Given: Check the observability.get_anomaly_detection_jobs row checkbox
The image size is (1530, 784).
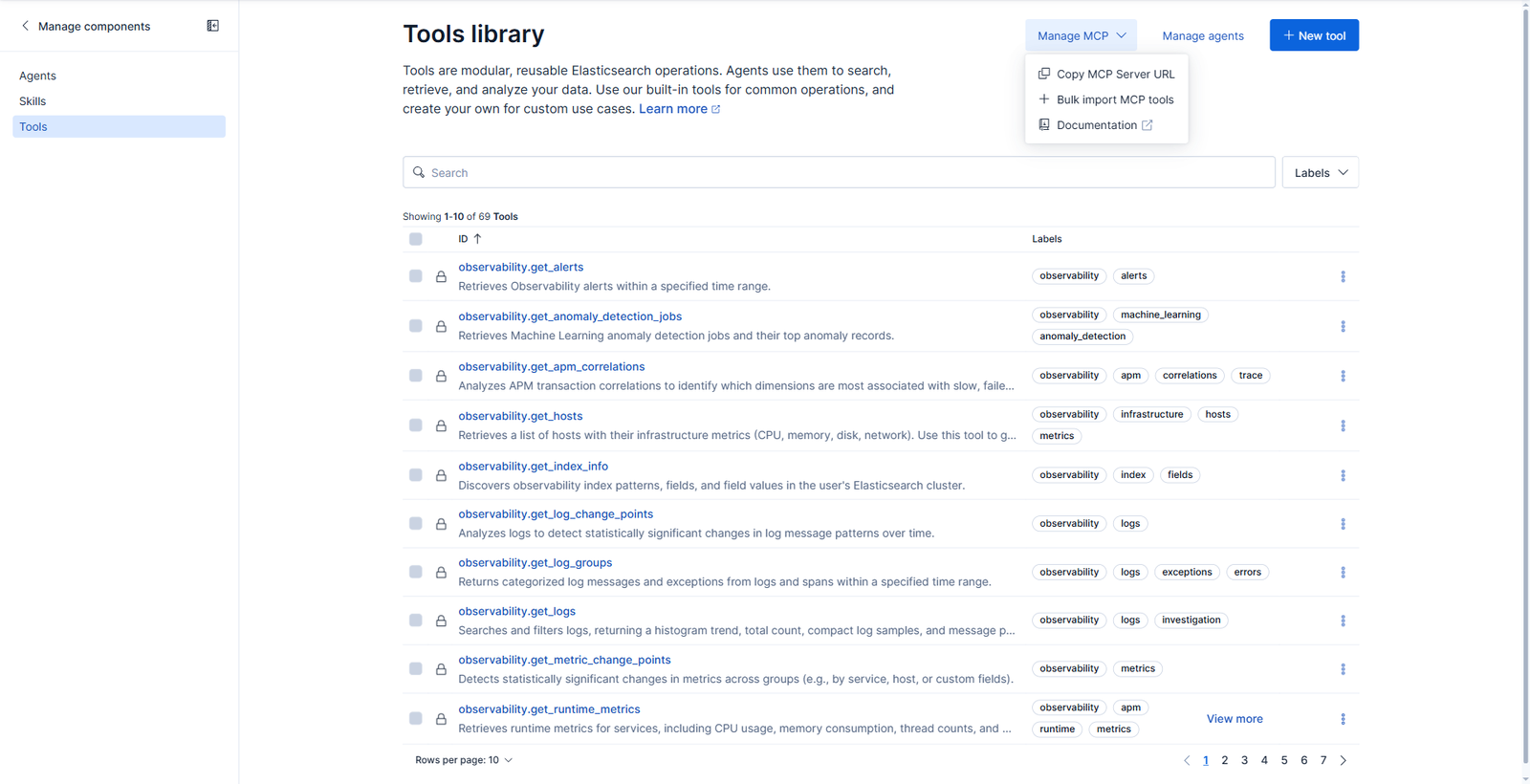Looking at the screenshot, I should [415, 325].
